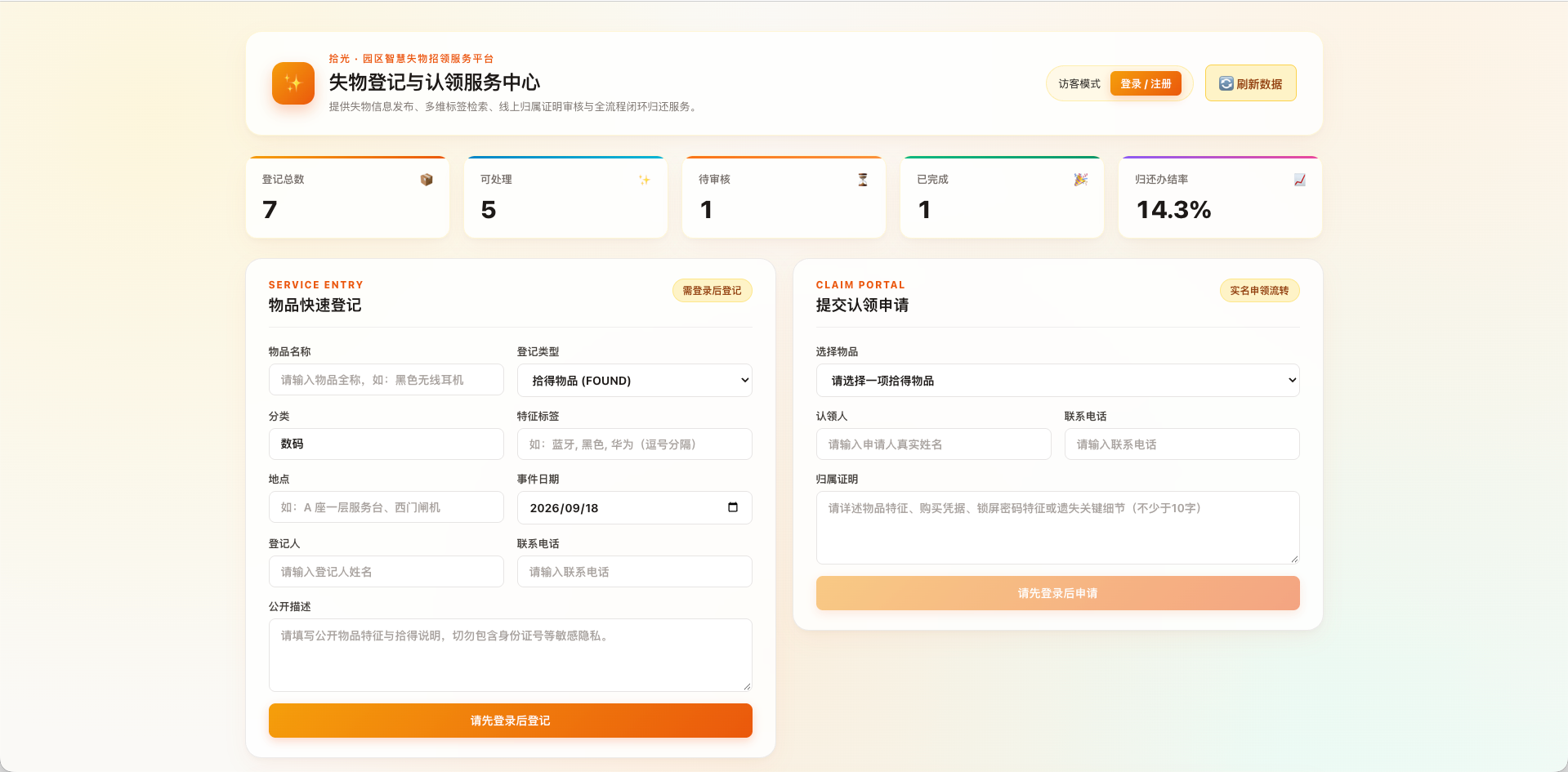
Task: Click the party icon on 已完成 card
Action: [x=1081, y=180]
